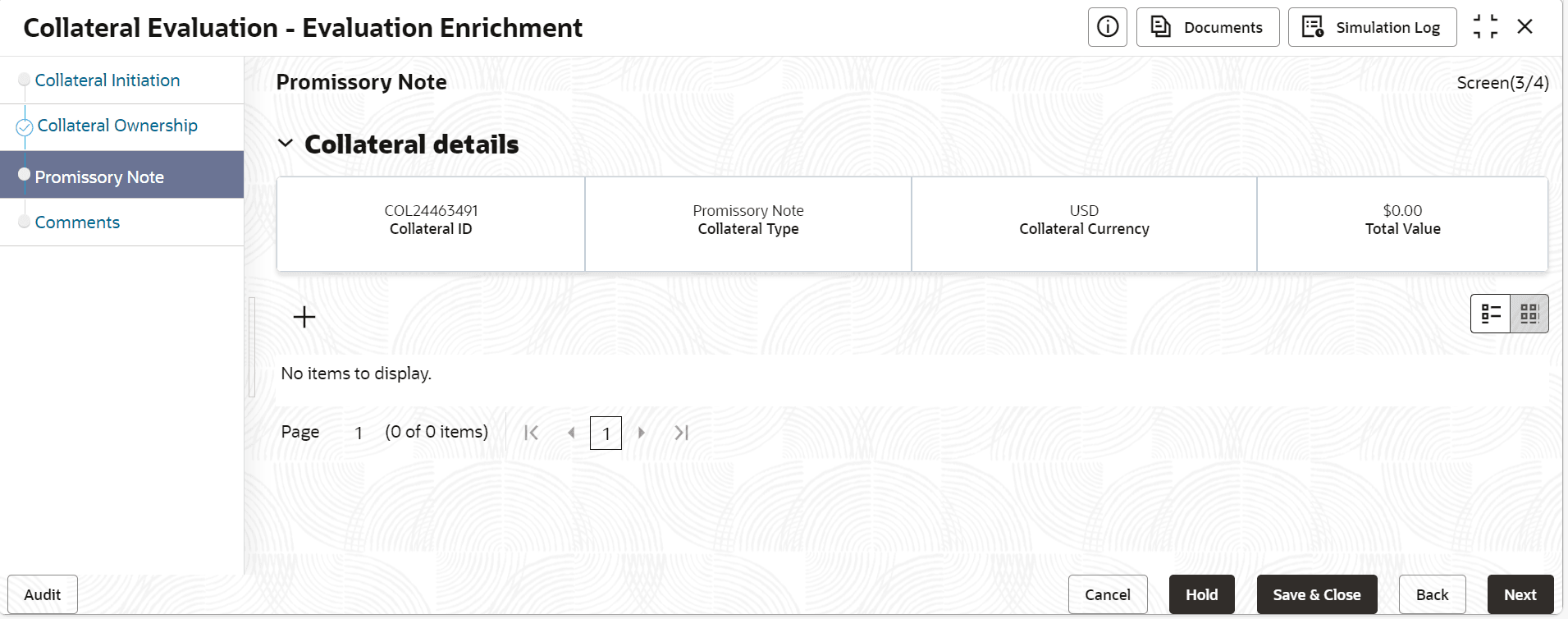
Task: Open the Simulation Log
Action: (1373, 27)
